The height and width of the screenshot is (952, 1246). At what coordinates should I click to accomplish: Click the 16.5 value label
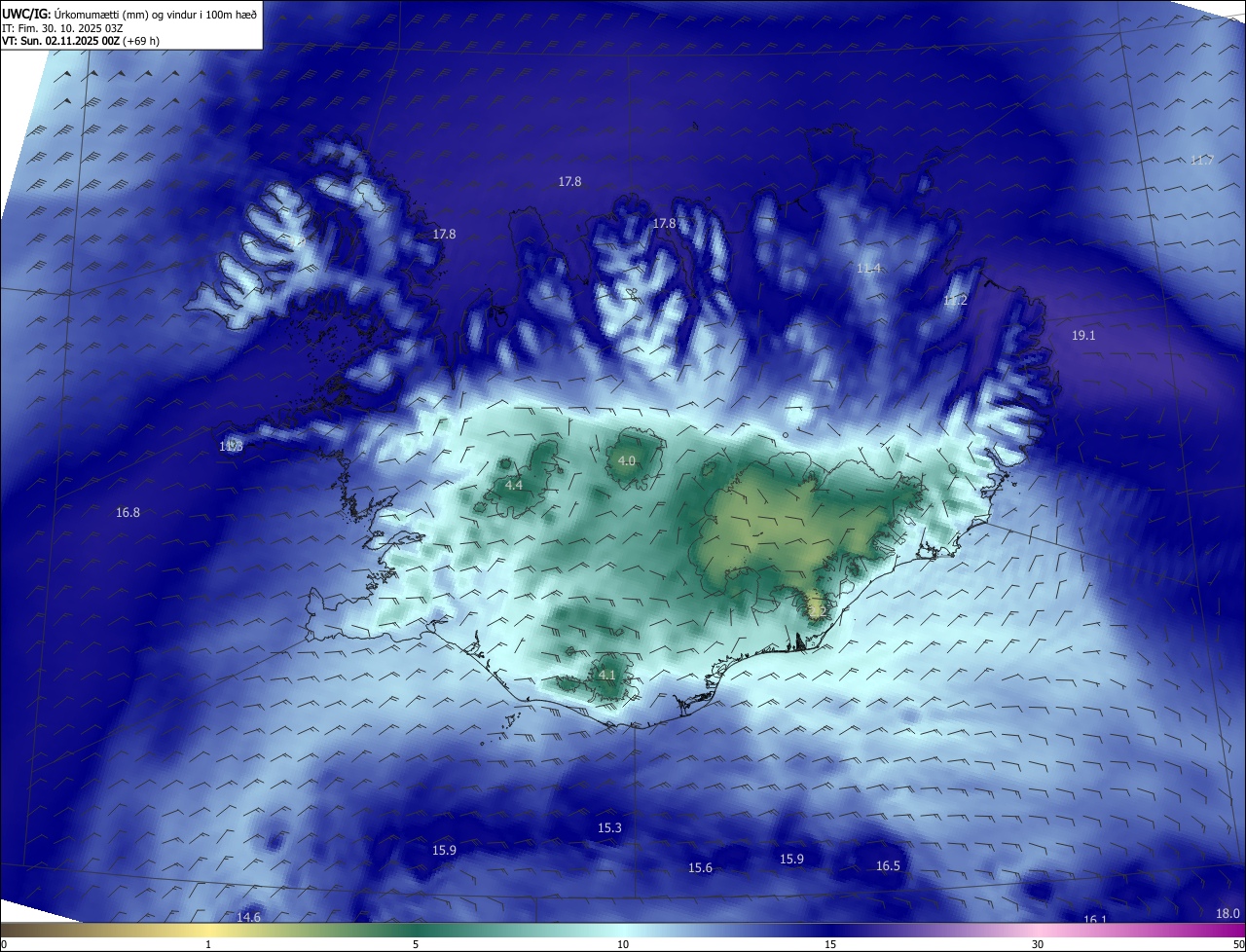888,865
